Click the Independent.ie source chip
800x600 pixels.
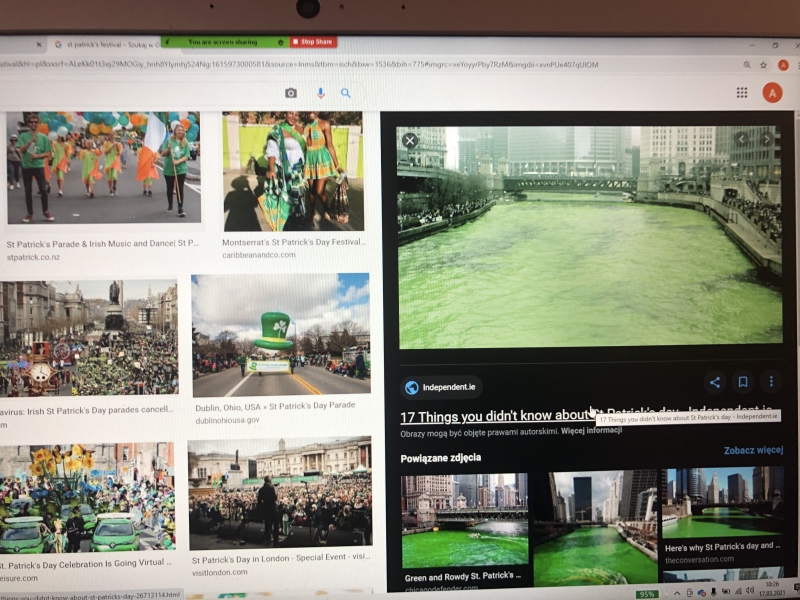(441, 387)
